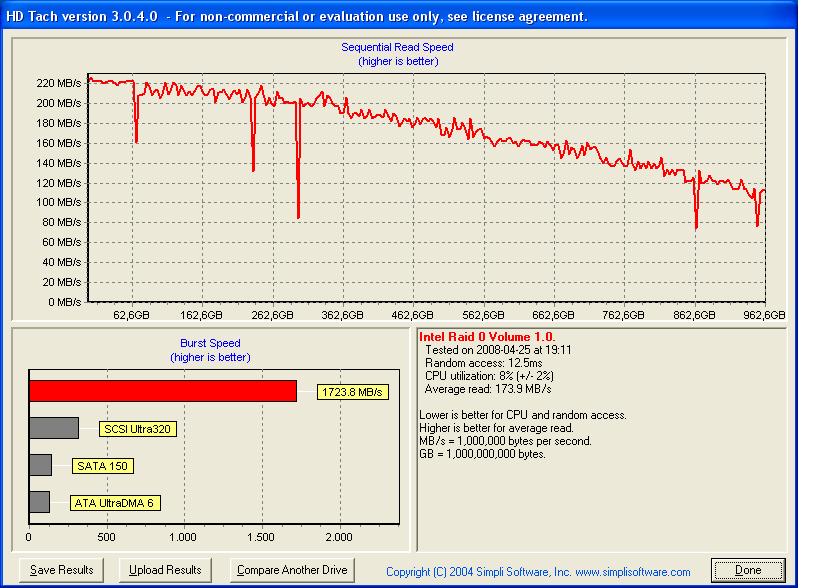Click the Upload Results button
Viewport: 840px width, 588px height.
(x=165, y=570)
